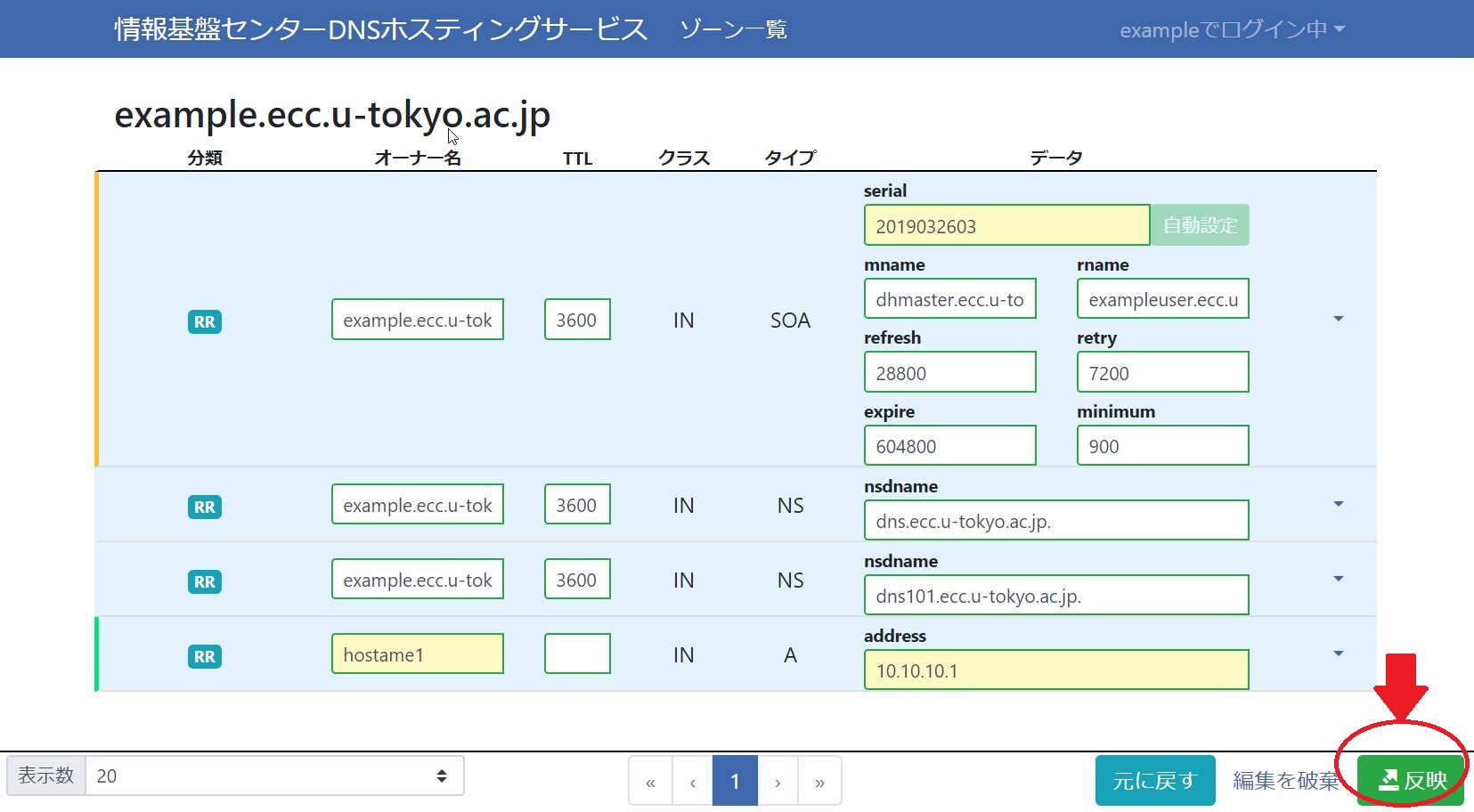Click the 反映 apply button
1474x812 pixels.
(1411, 780)
